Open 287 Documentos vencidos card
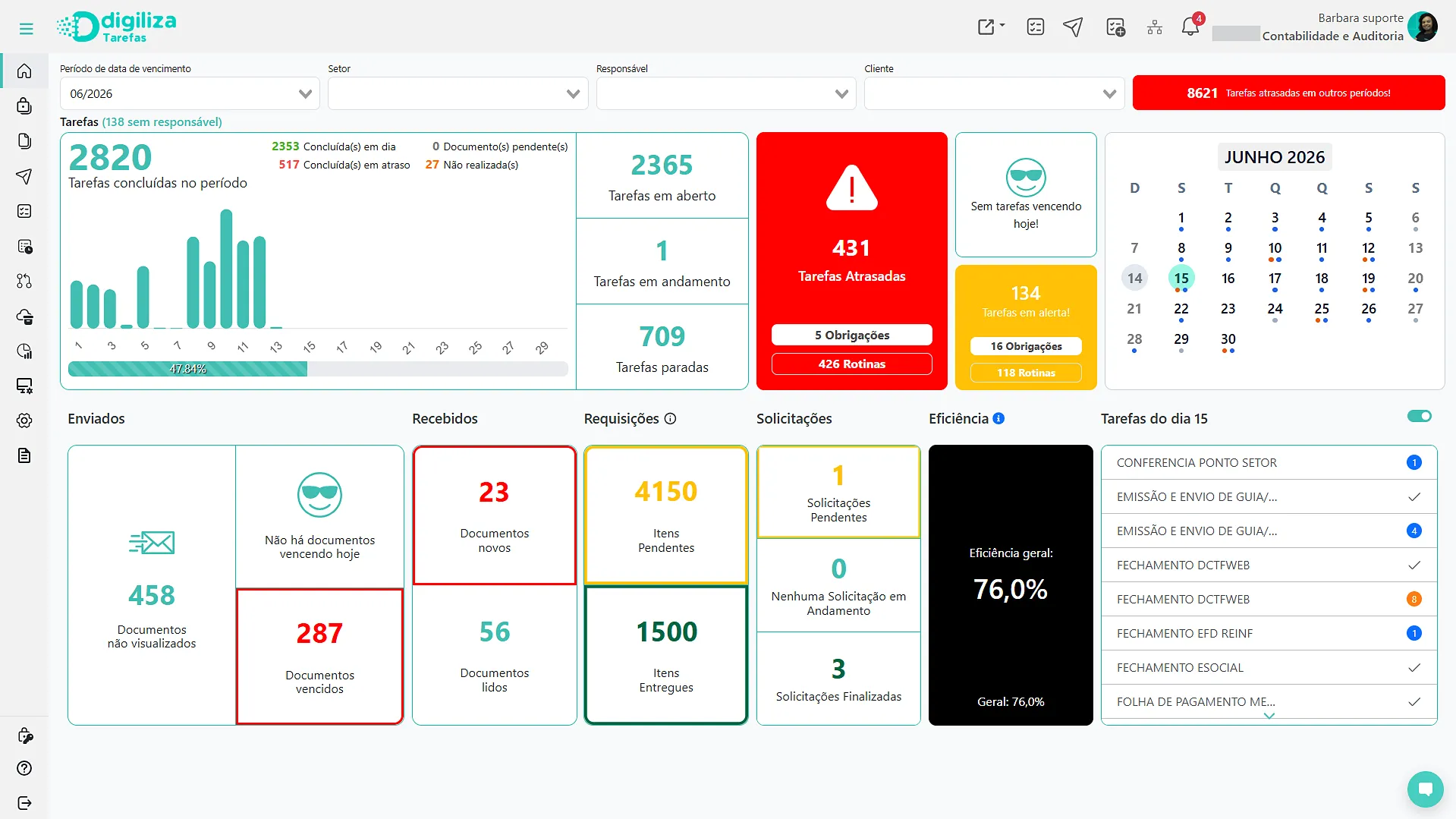1456x819 pixels. click(x=319, y=657)
